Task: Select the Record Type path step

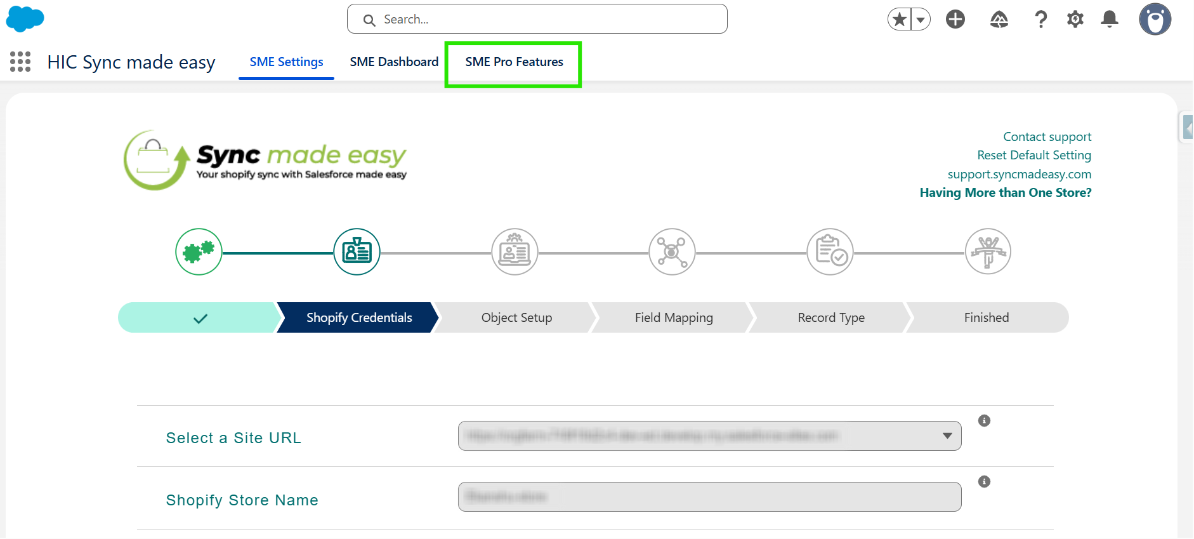Action: (831, 317)
